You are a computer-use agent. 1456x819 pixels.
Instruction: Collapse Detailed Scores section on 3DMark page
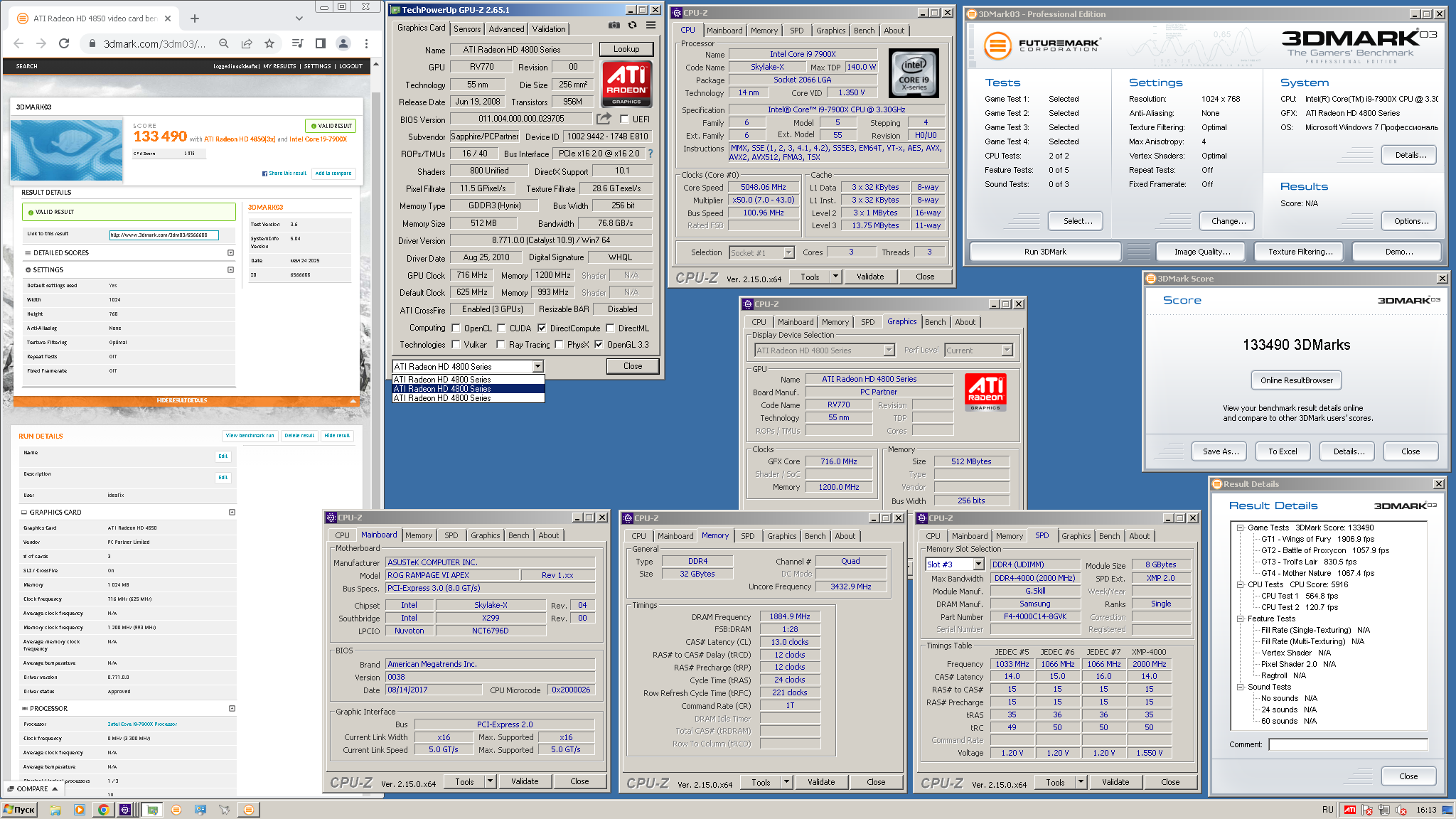point(230,252)
